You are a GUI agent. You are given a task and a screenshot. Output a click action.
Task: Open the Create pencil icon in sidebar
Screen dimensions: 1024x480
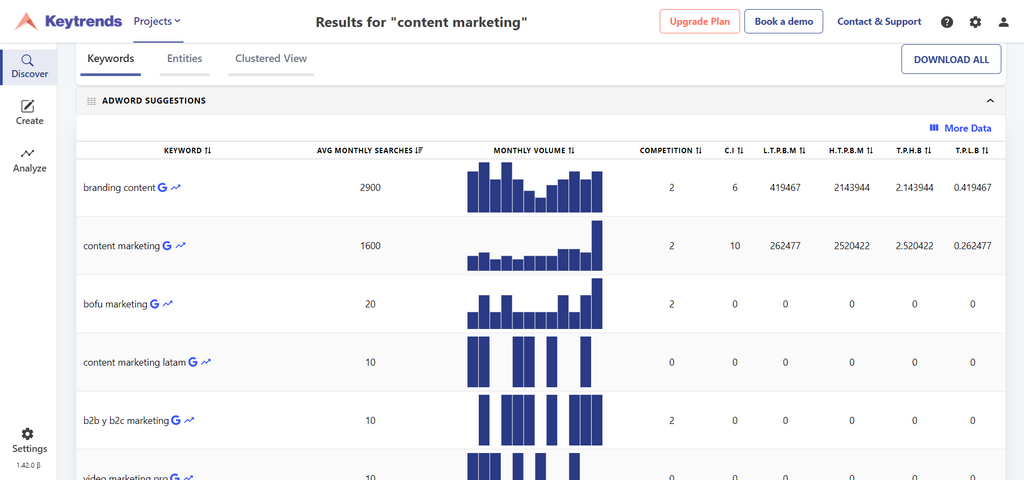(27, 106)
